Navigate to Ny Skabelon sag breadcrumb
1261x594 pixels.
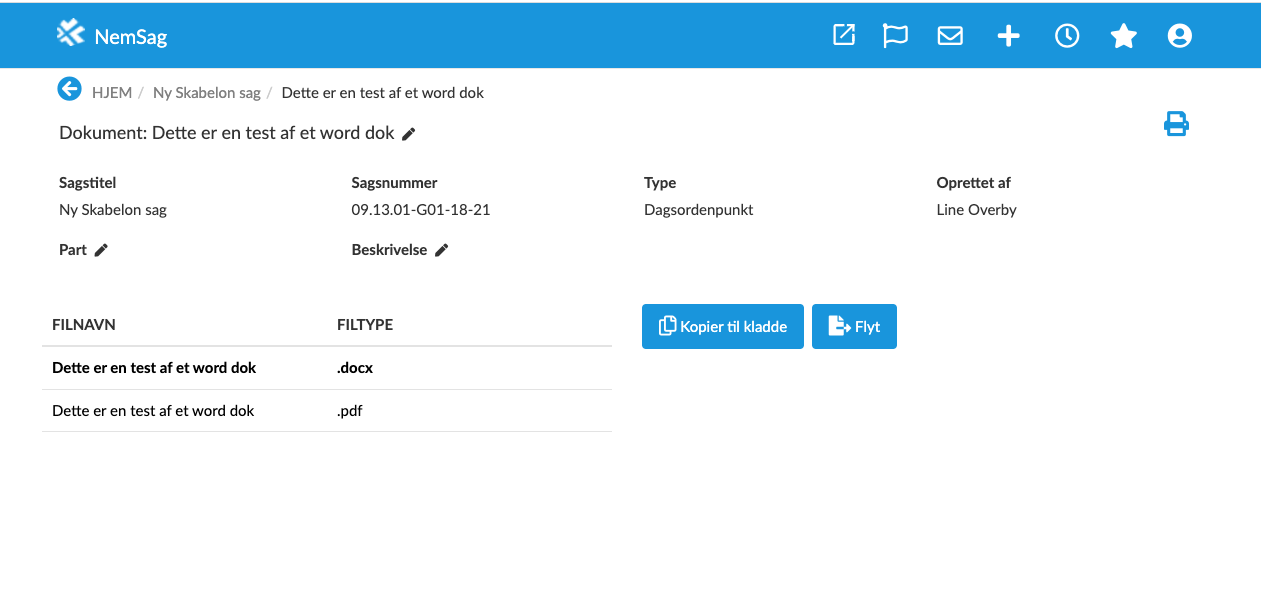click(206, 93)
